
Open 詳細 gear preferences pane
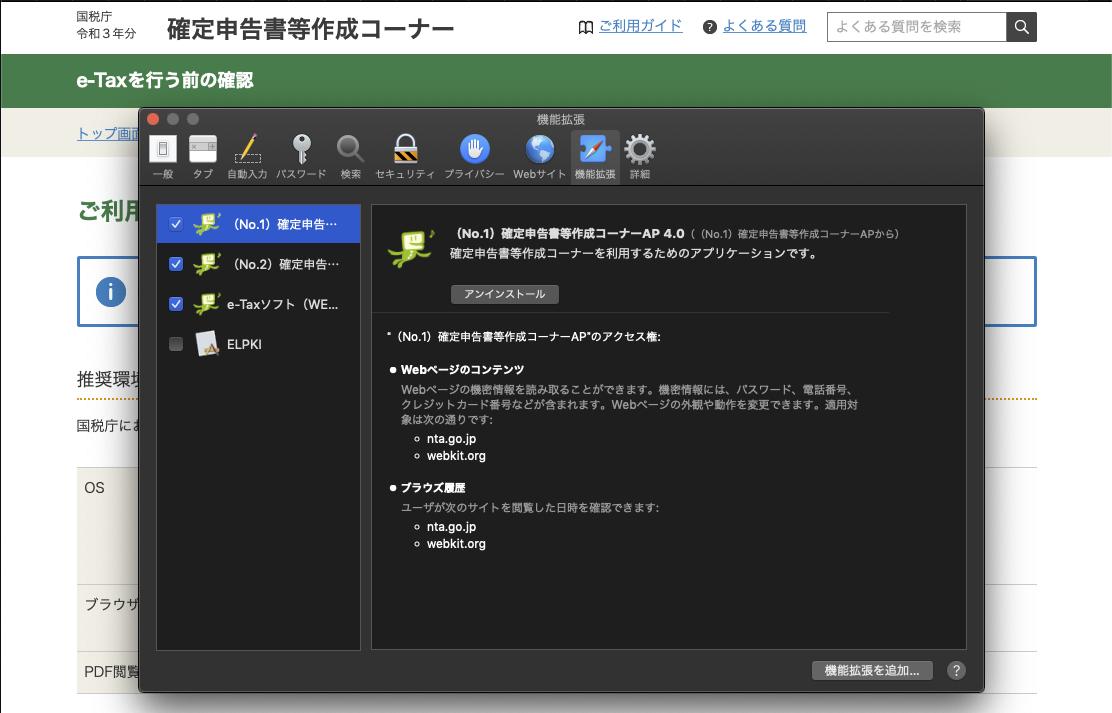click(x=640, y=156)
